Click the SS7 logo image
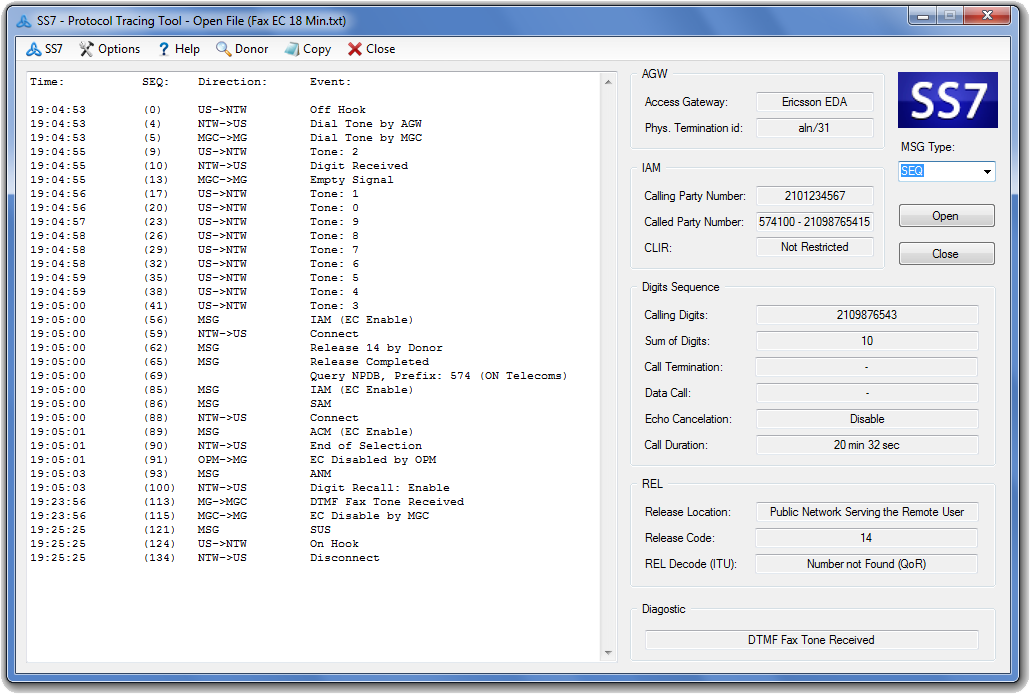The height and width of the screenshot is (694, 1030). point(947,100)
